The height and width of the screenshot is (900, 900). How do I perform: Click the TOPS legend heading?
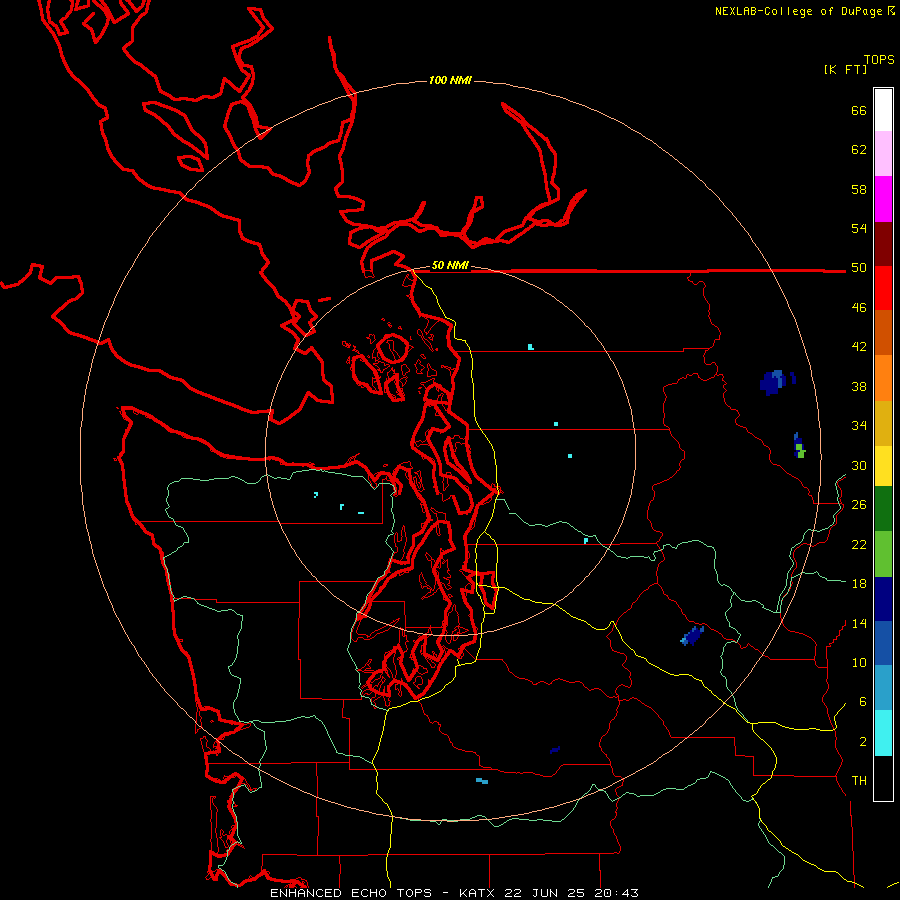(879, 59)
